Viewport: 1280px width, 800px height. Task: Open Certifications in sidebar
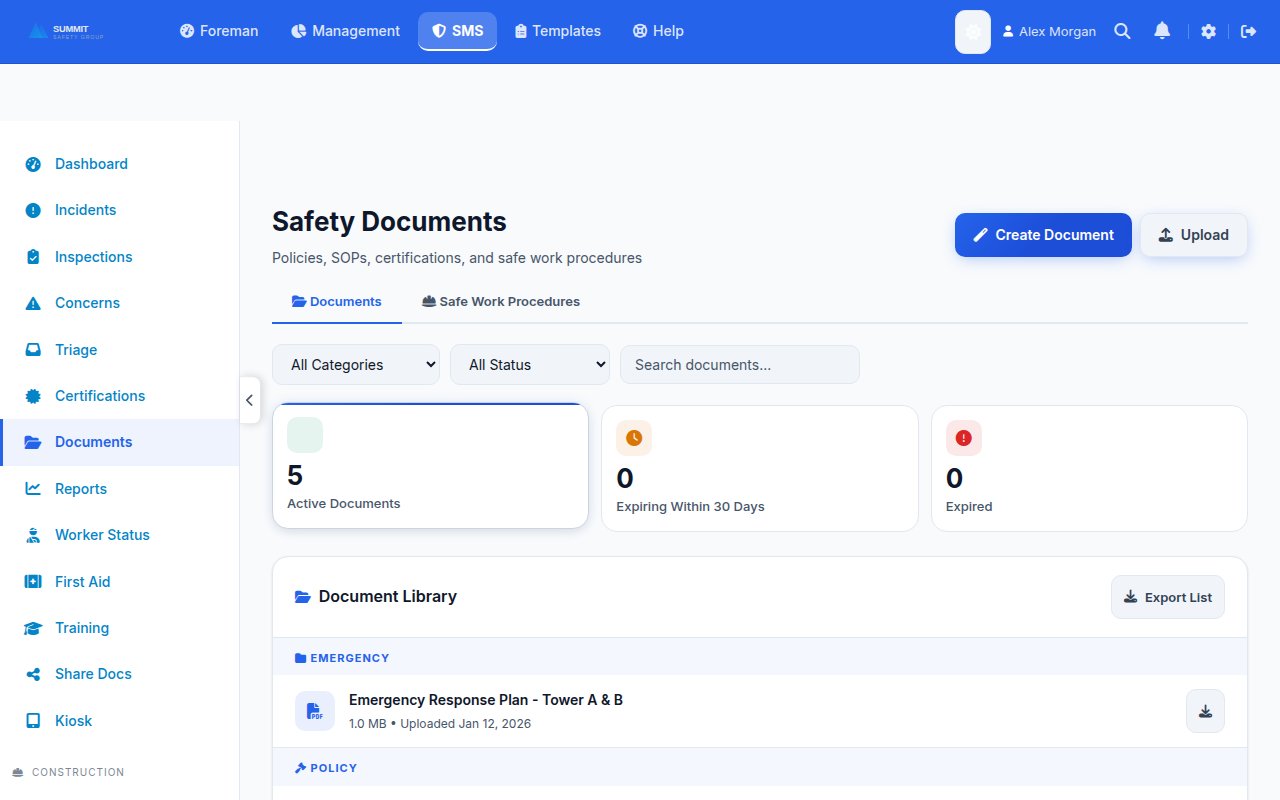tap(120, 396)
